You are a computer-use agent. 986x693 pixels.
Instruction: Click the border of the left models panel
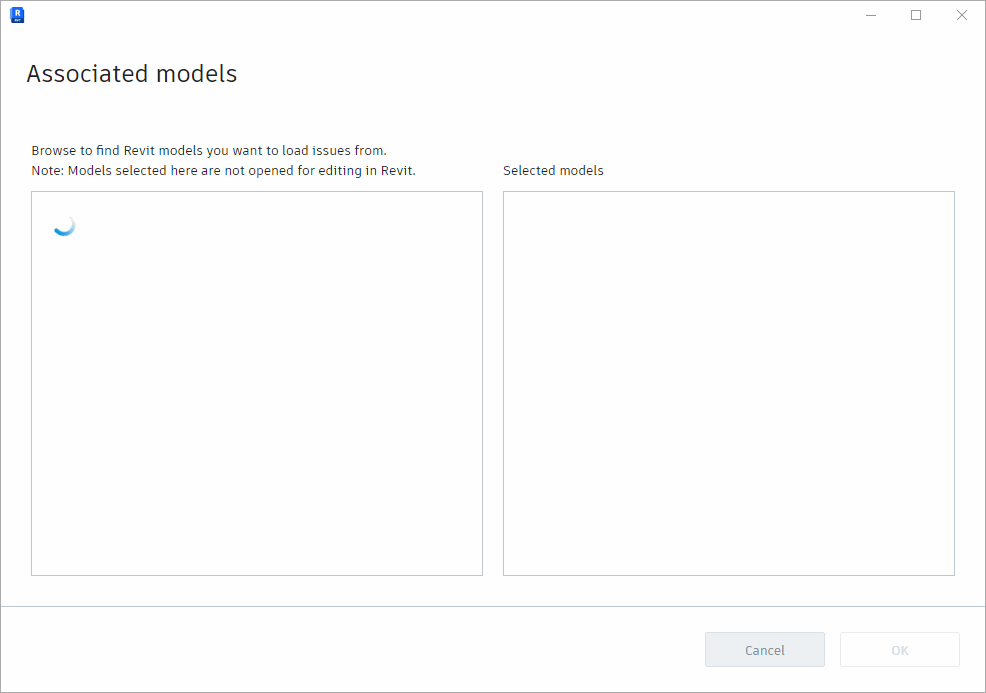point(31,383)
